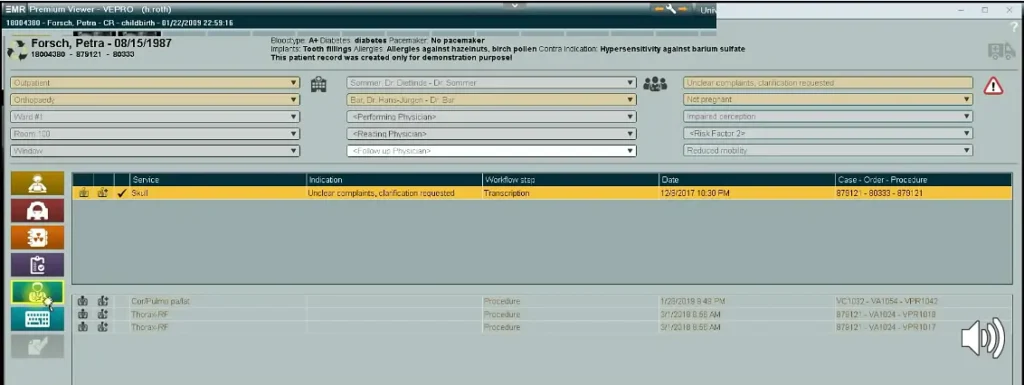Screen dimensions: 1024x385
Task: Click the recycle arrows icon beside patient name
Action: [x=17, y=50]
